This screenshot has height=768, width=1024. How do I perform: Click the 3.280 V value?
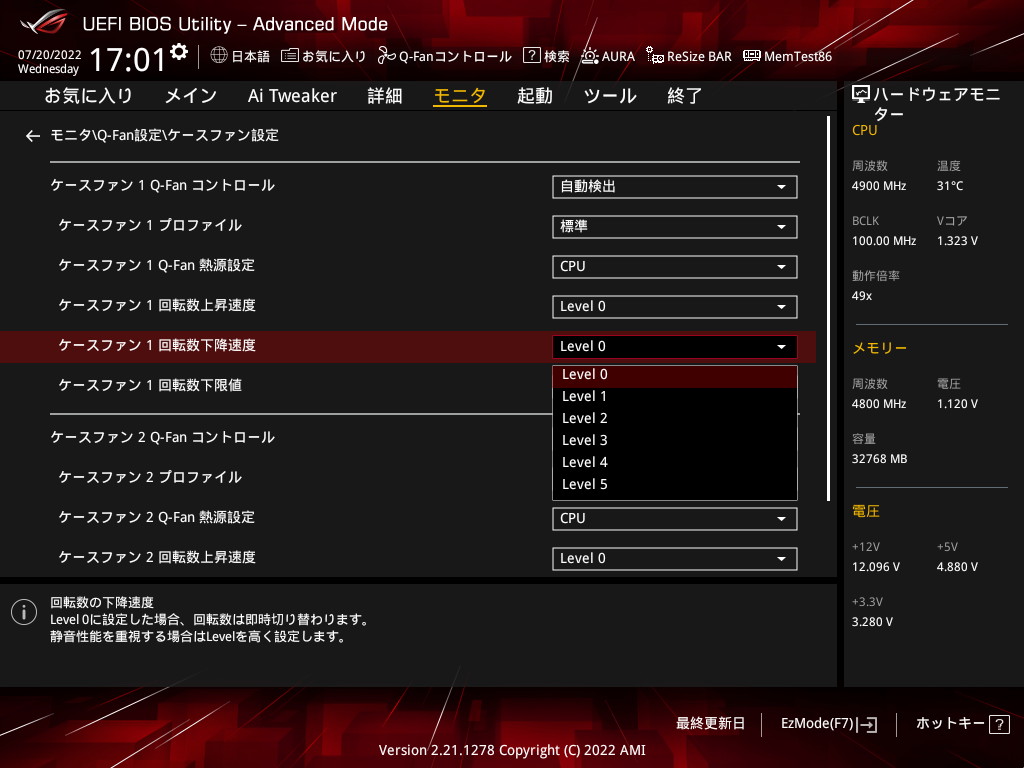point(872,622)
